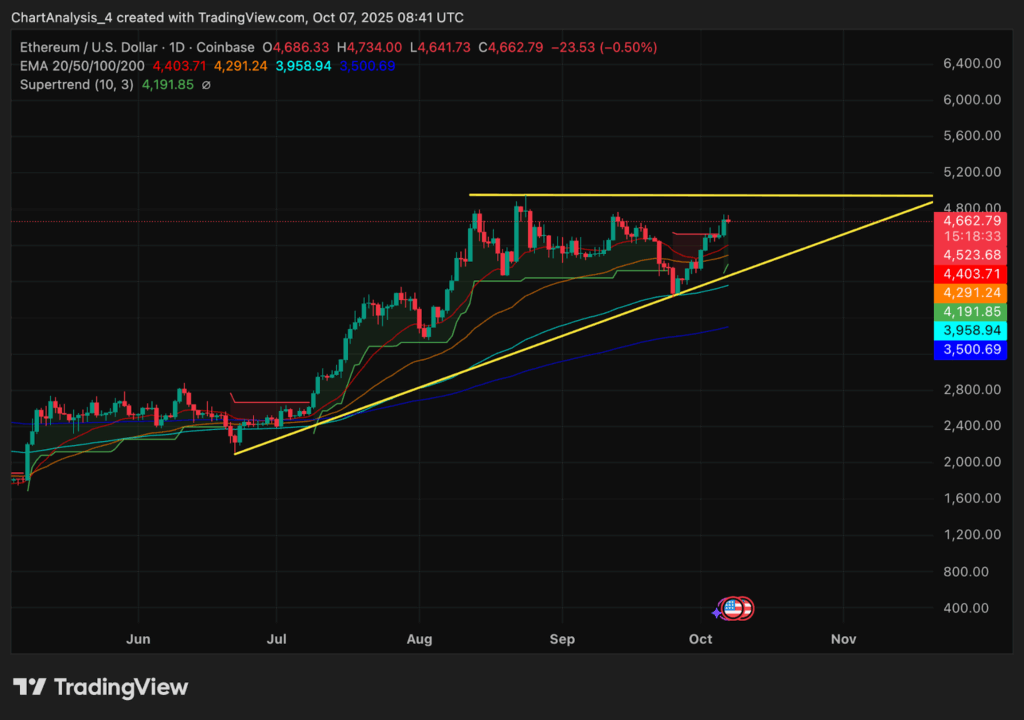Click the TradingView logo at bottom left

tap(100, 687)
